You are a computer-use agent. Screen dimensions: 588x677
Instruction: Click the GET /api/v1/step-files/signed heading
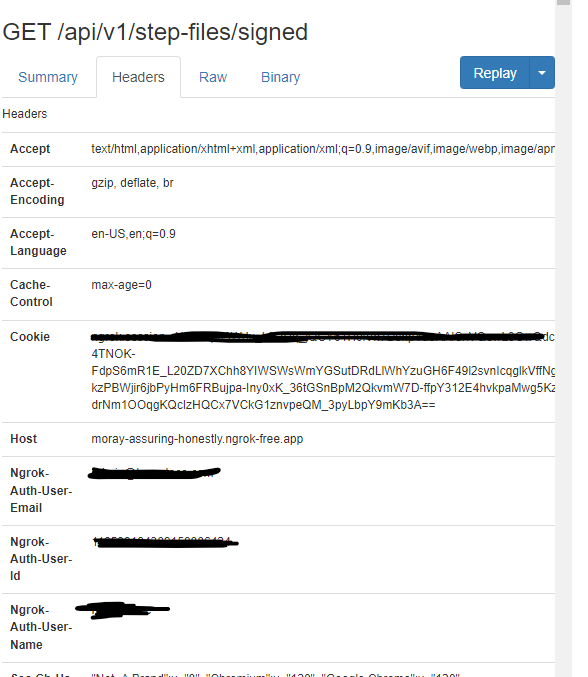click(155, 32)
